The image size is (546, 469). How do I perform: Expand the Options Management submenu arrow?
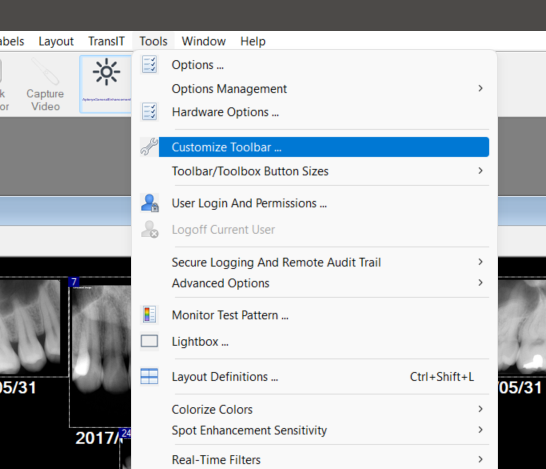(x=481, y=88)
